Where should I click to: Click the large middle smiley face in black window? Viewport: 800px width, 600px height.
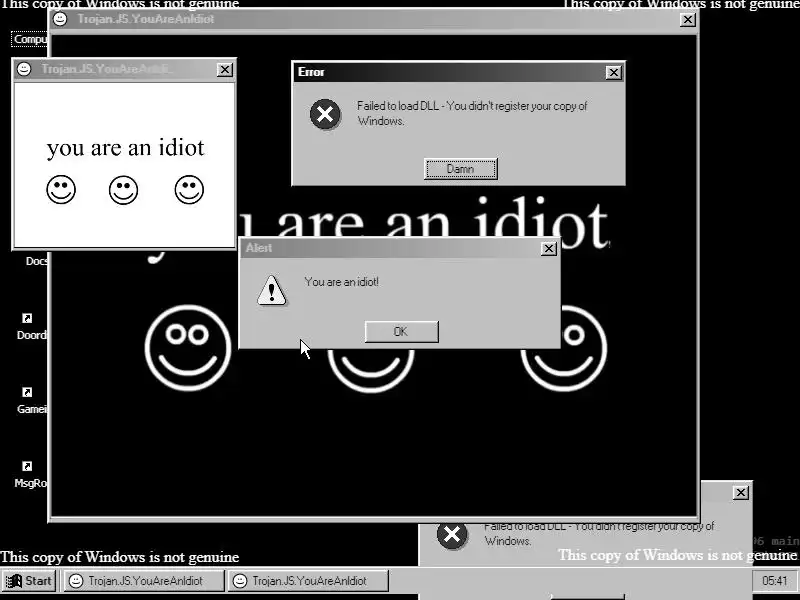371,371
